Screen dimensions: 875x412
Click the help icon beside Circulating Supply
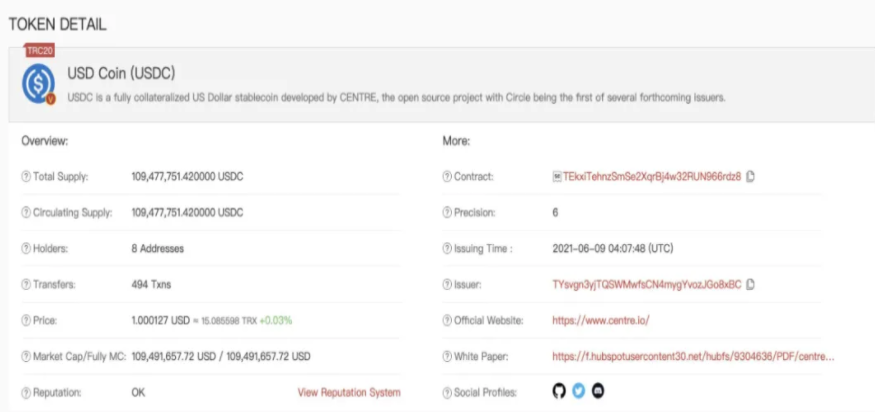coord(26,213)
